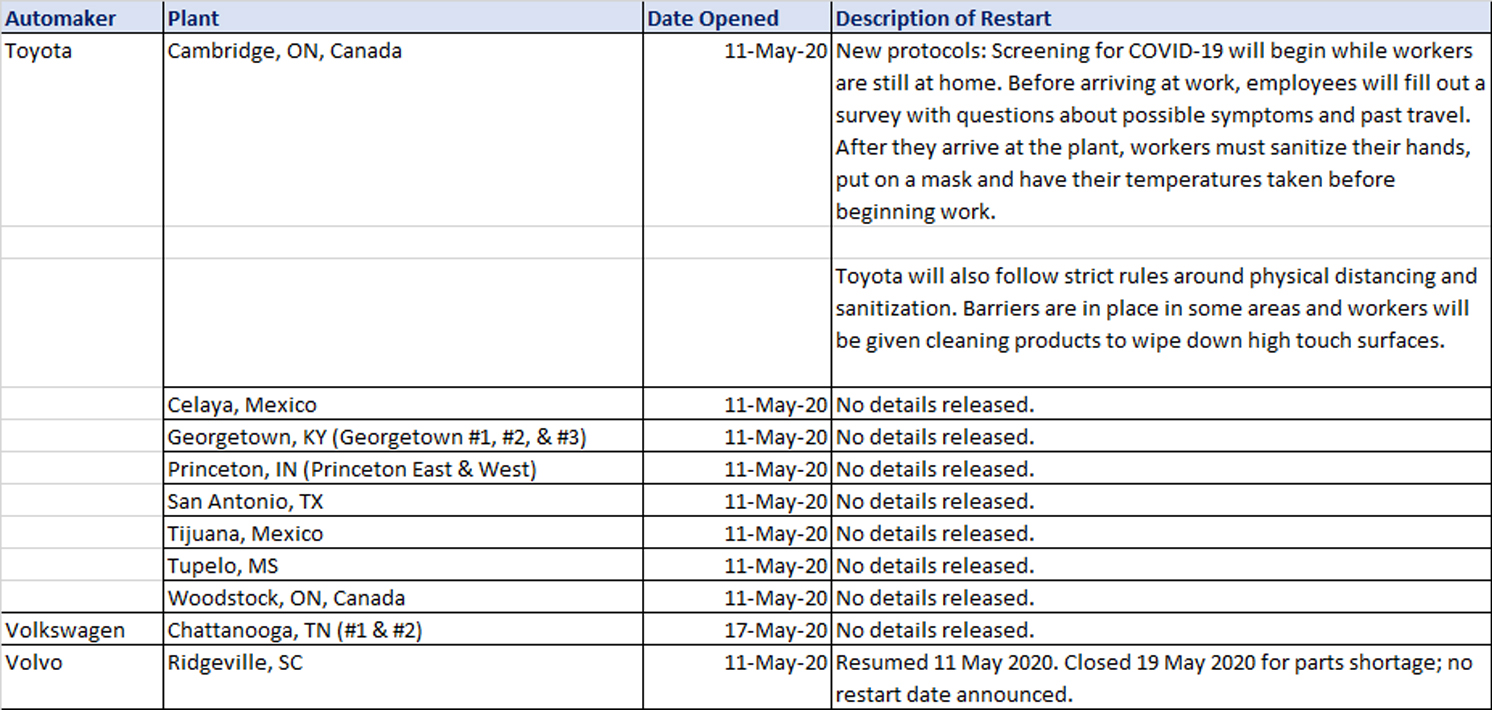Select the "Toyota" automaker cell
Image resolution: width=1492 pixels, height=710 pixels.
click(39, 51)
